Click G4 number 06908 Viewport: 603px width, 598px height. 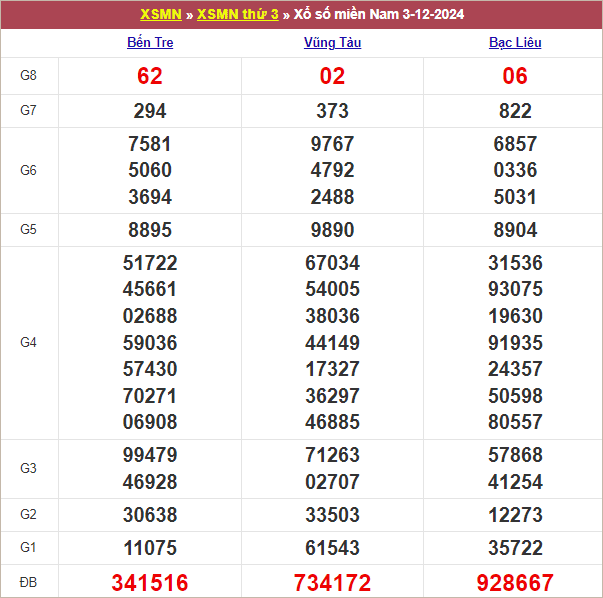click(x=150, y=422)
